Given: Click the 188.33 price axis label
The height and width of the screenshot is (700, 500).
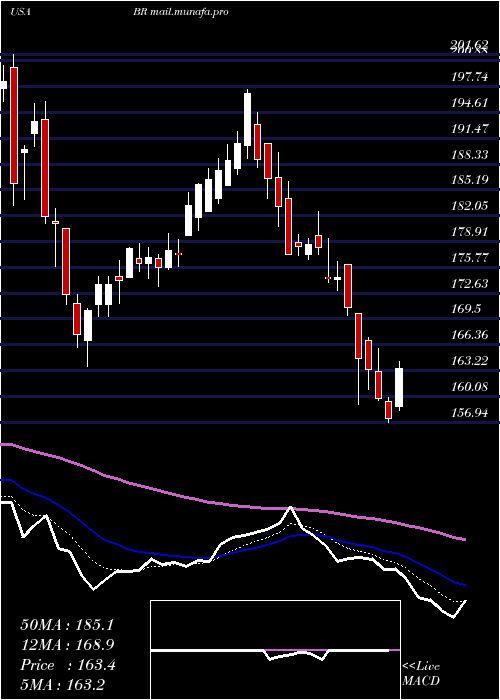Looking at the screenshot, I should point(469,155).
